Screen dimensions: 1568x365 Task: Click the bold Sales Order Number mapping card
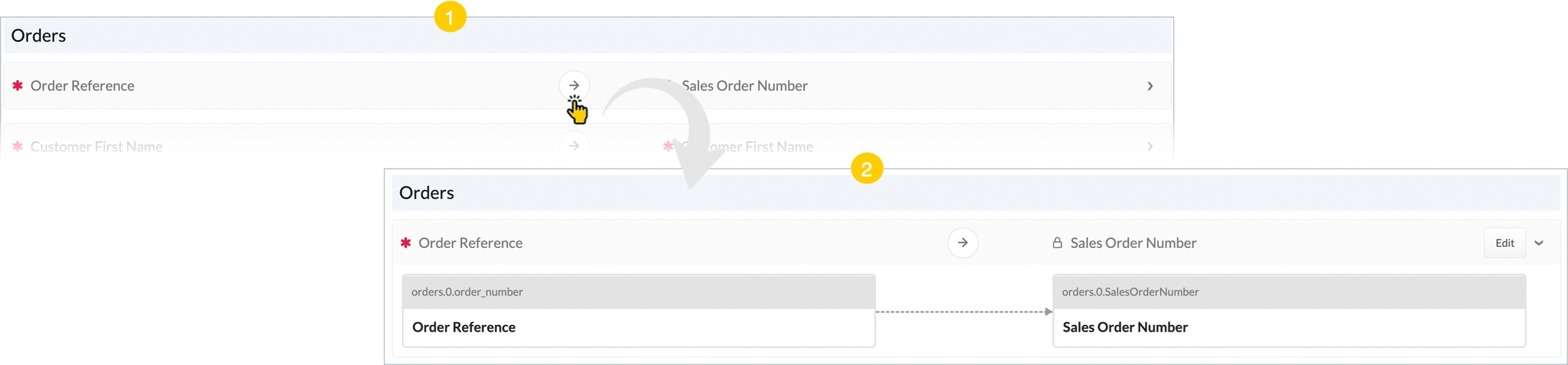coord(1288,327)
